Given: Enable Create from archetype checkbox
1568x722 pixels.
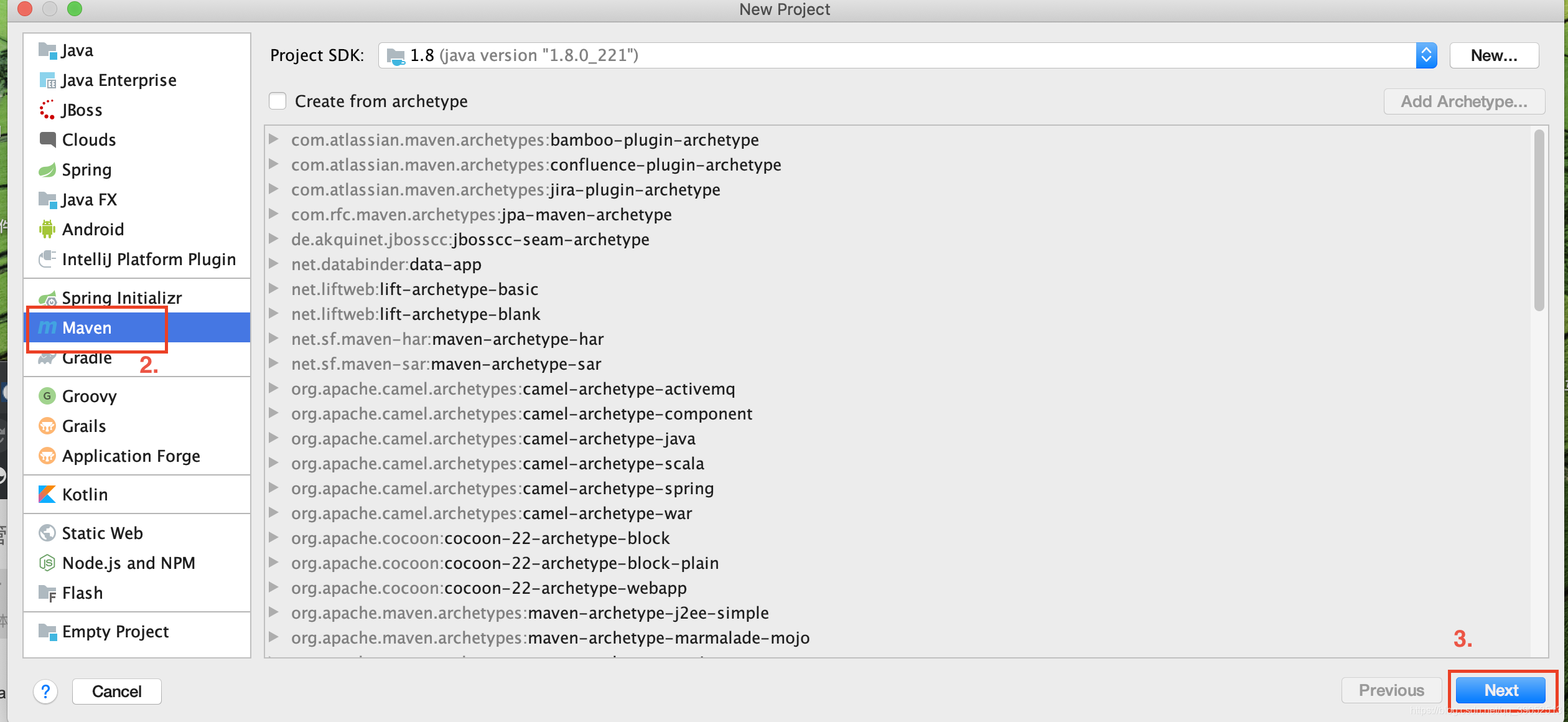Looking at the screenshot, I should click(278, 101).
